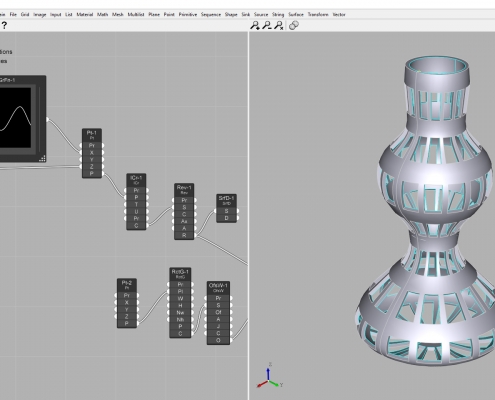495x400 pixels.
Task: Click the Ax row on the Rev-1 node
Action: [184, 221]
